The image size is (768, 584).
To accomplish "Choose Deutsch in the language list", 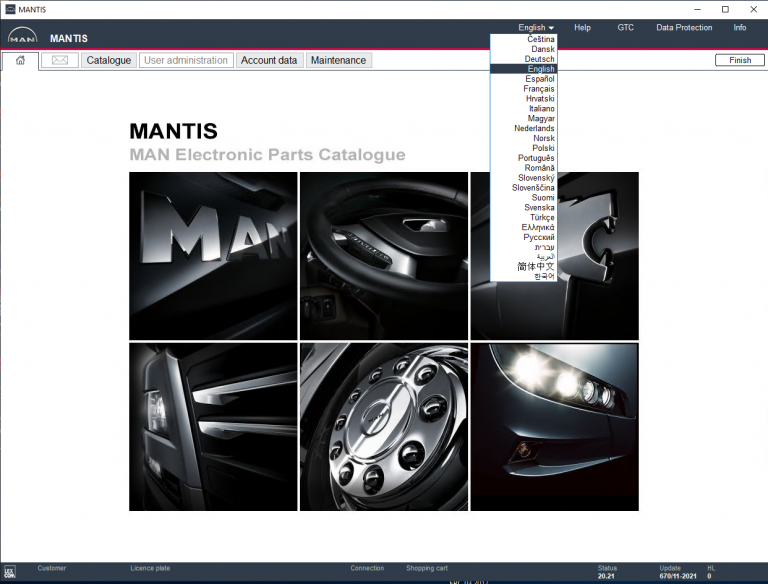I will coord(524,59).
